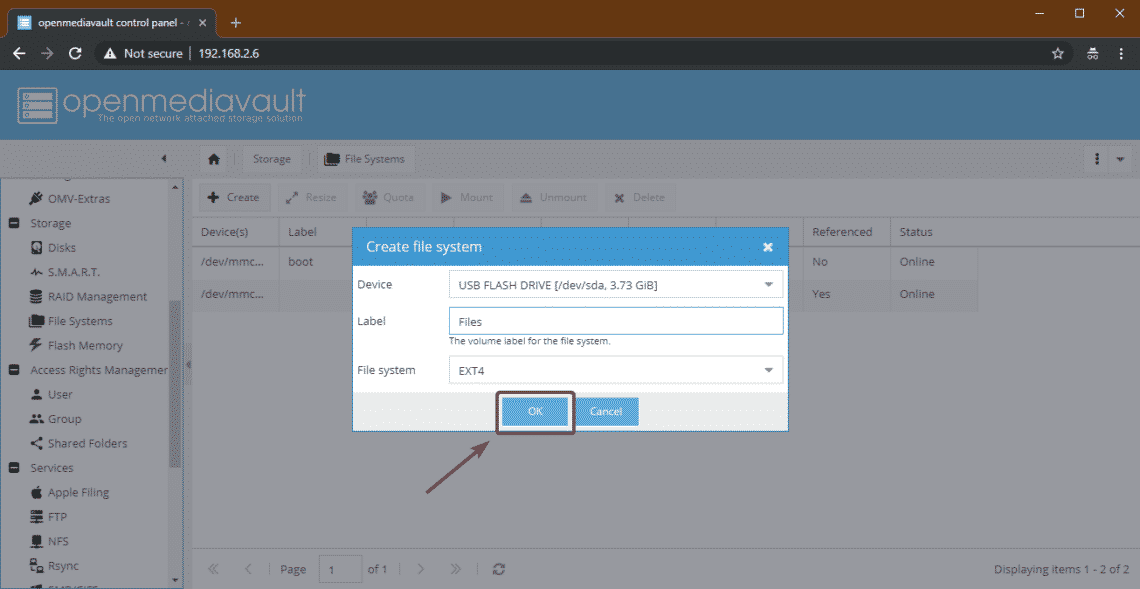Screen dimensions: 1140x589
Task: Open the OMV-Extras sidebar item
Action: pos(79,199)
